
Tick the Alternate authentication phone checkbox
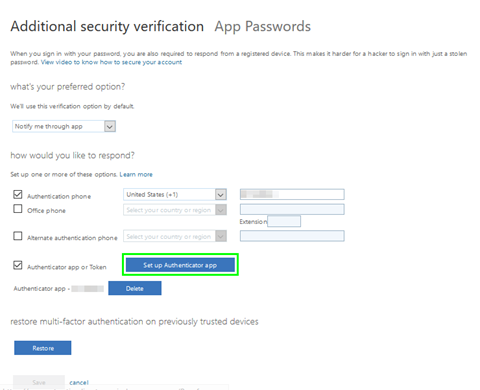pos(18,236)
